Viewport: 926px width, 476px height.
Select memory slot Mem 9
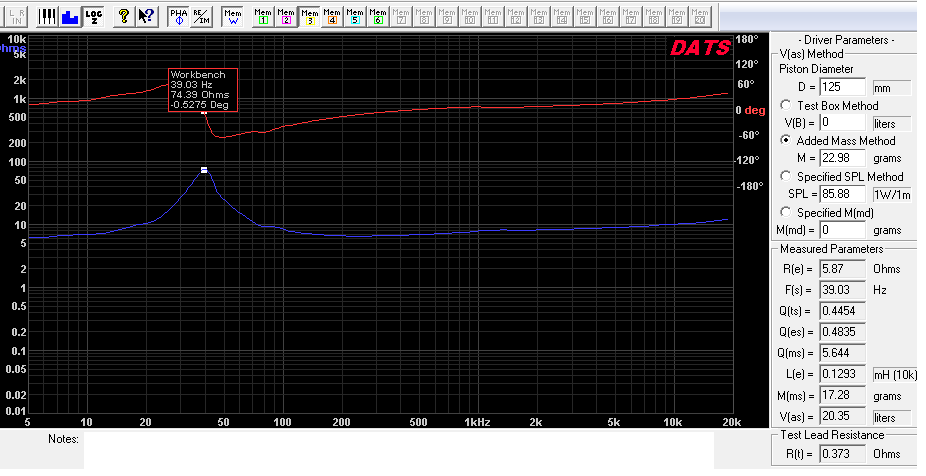tap(447, 17)
